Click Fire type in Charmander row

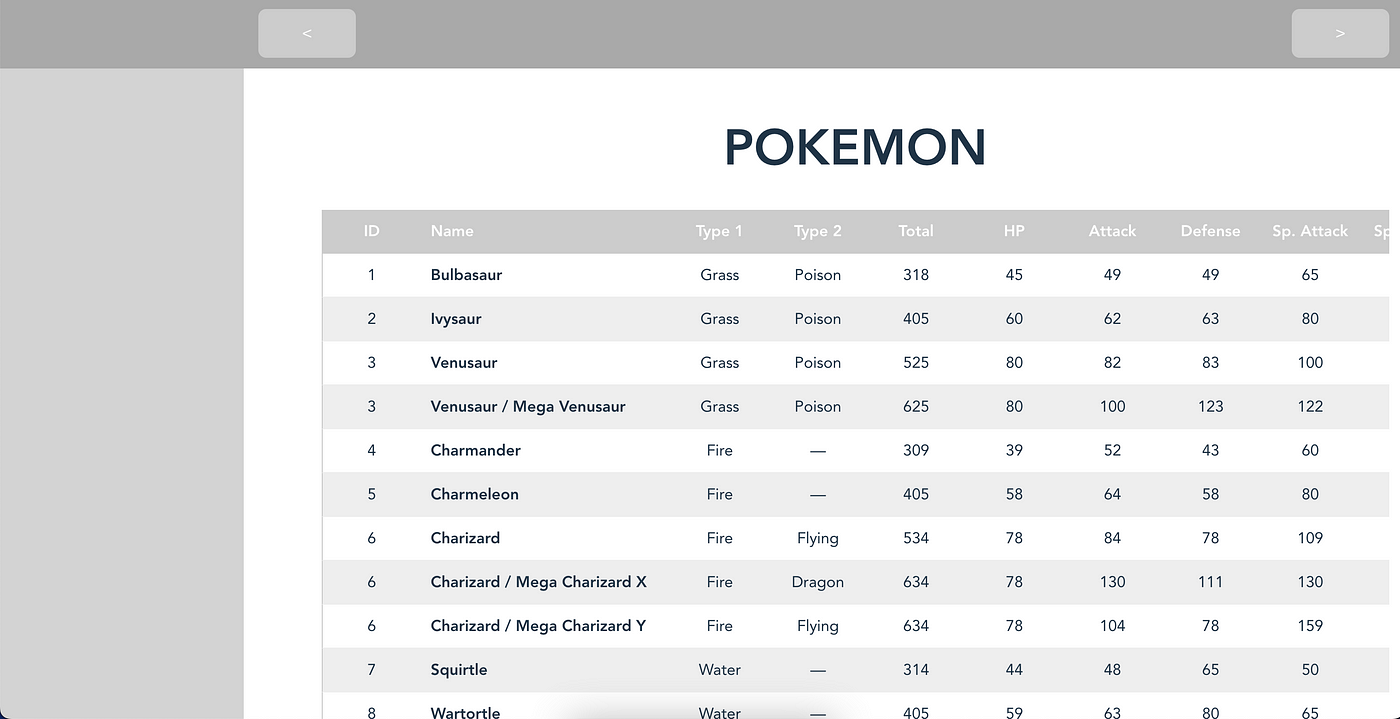coord(720,451)
